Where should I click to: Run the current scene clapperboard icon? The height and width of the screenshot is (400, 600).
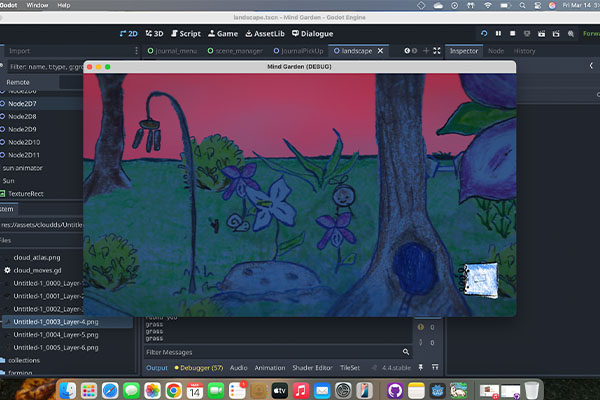click(x=541, y=34)
